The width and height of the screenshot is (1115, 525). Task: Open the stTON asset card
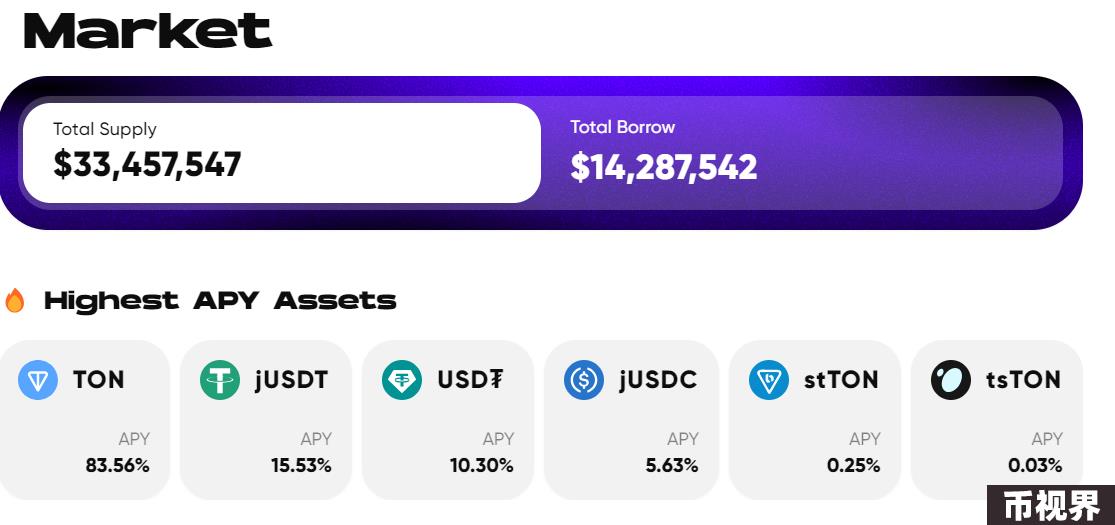point(814,420)
